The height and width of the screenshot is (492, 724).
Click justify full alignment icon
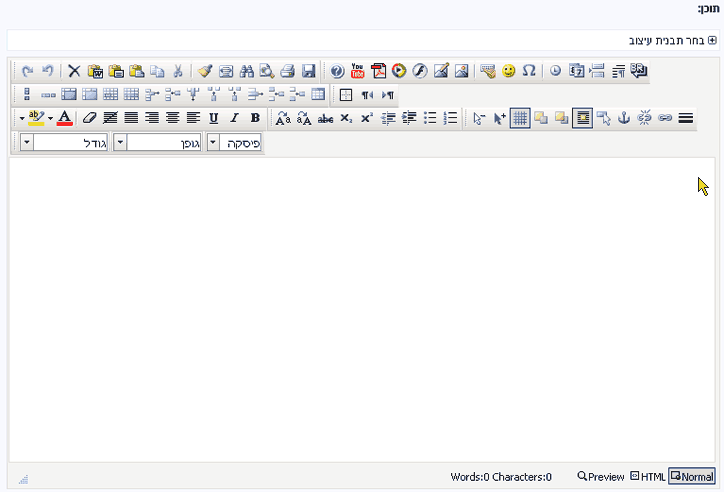[x=131, y=118]
